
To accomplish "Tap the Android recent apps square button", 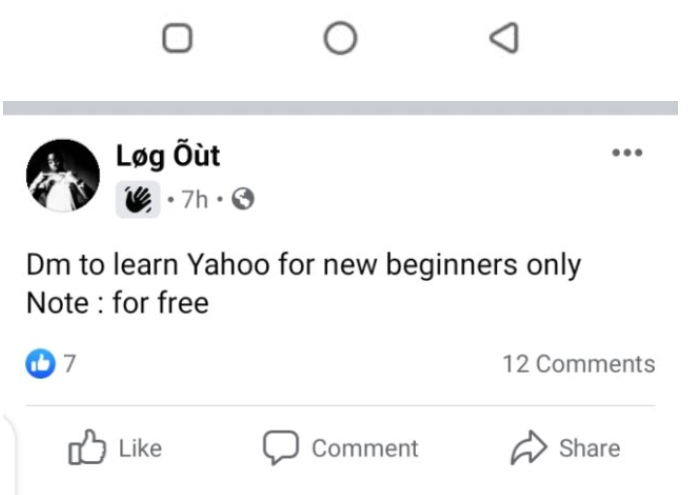I will 177,38.
